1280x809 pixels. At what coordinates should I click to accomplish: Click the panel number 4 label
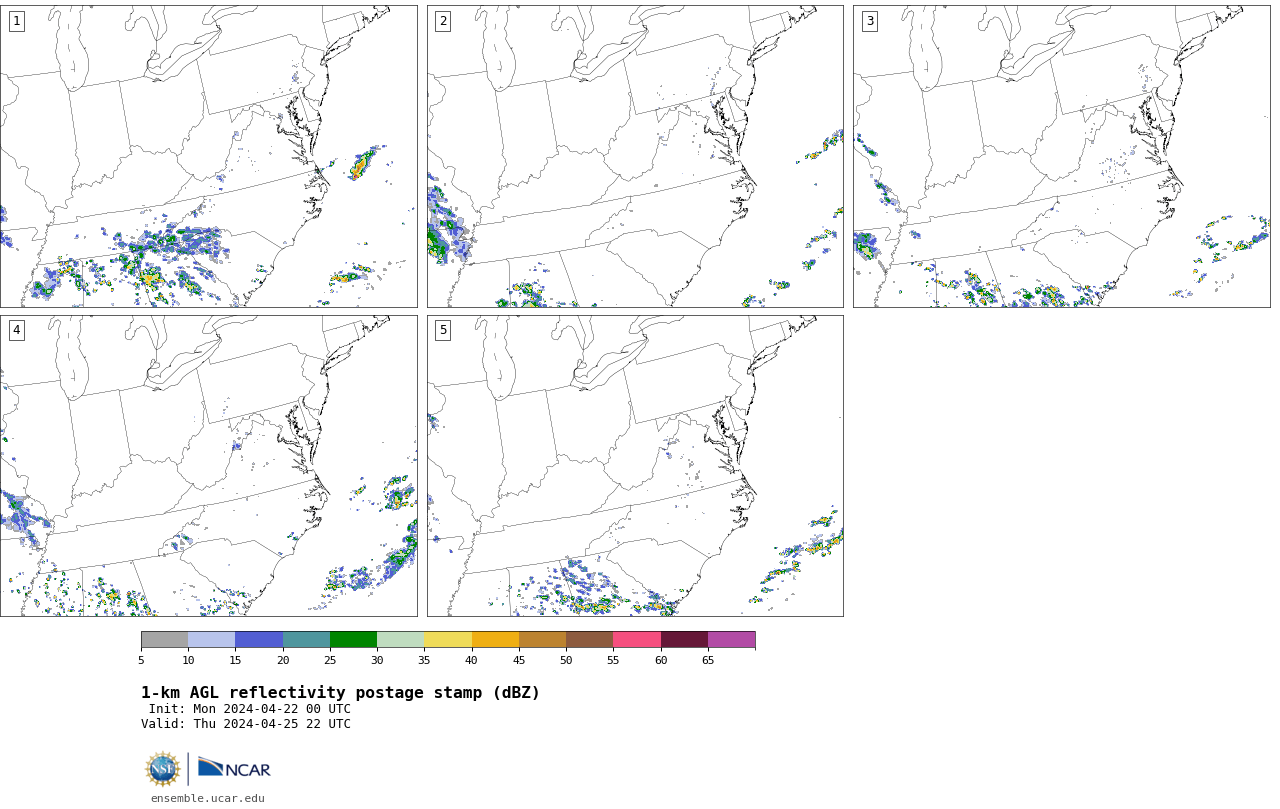[x=16, y=330]
